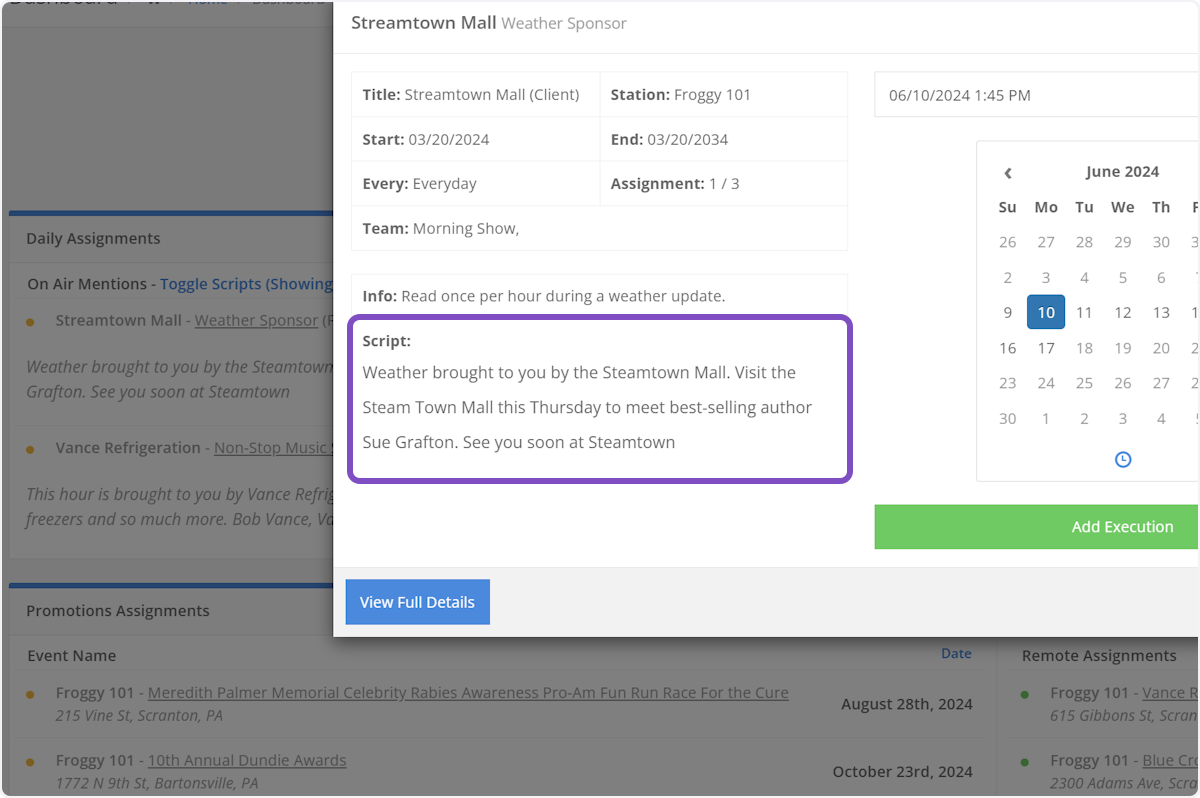Sort promotions by the Date column header

956,653
